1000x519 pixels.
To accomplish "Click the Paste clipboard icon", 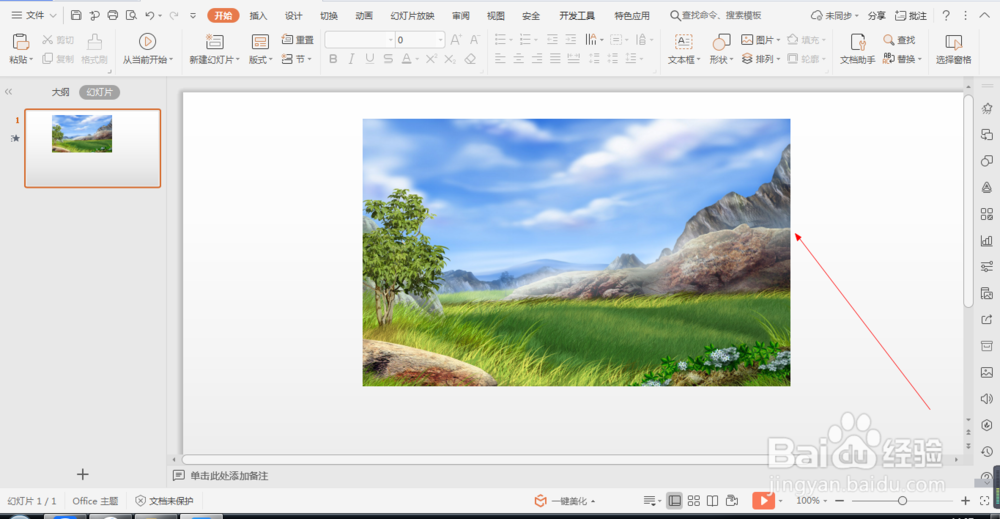I will [20, 42].
